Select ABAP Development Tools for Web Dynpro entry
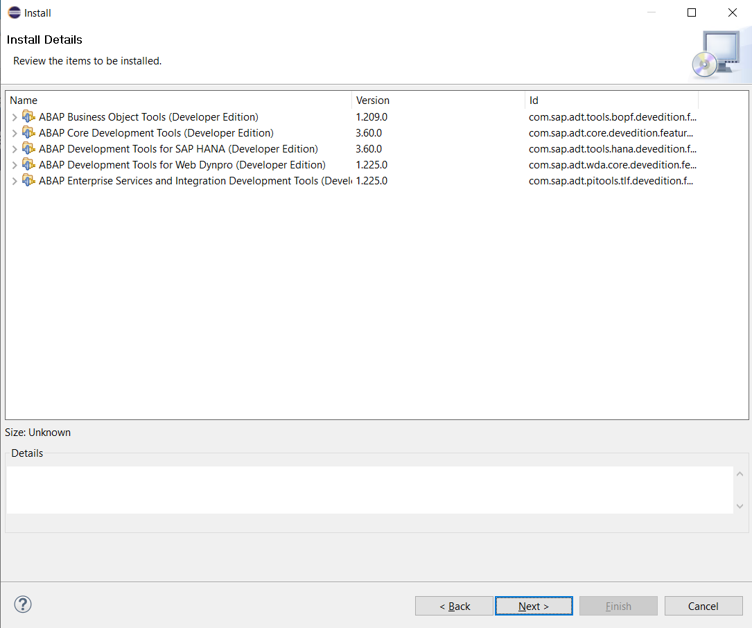 click(182, 165)
